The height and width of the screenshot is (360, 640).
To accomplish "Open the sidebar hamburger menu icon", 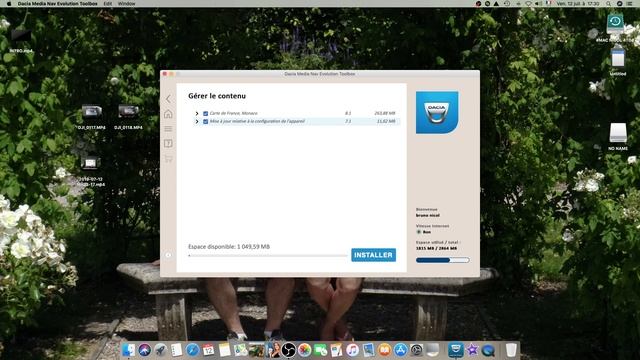I will [x=168, y=129].
